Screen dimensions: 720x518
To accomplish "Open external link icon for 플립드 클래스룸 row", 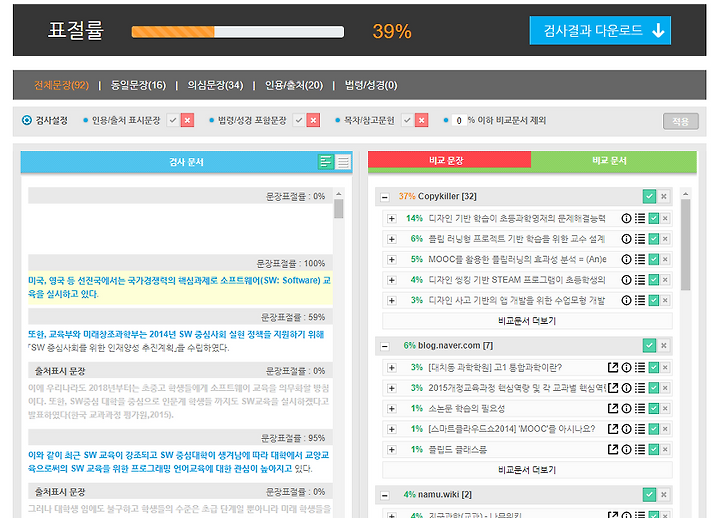I will (613, 449).
